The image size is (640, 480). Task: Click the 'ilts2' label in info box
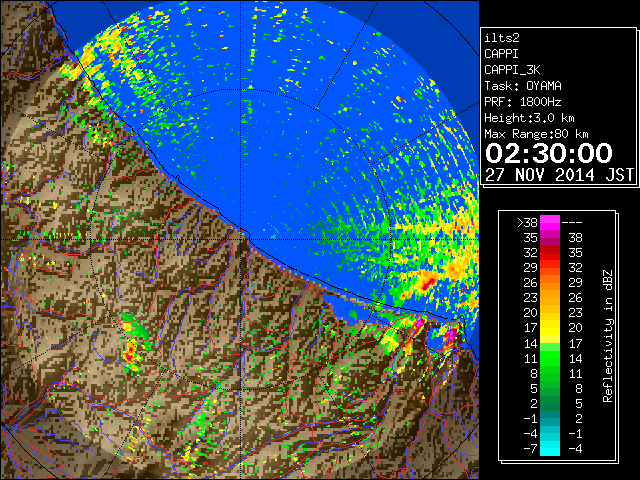click(x=502, y=38)
